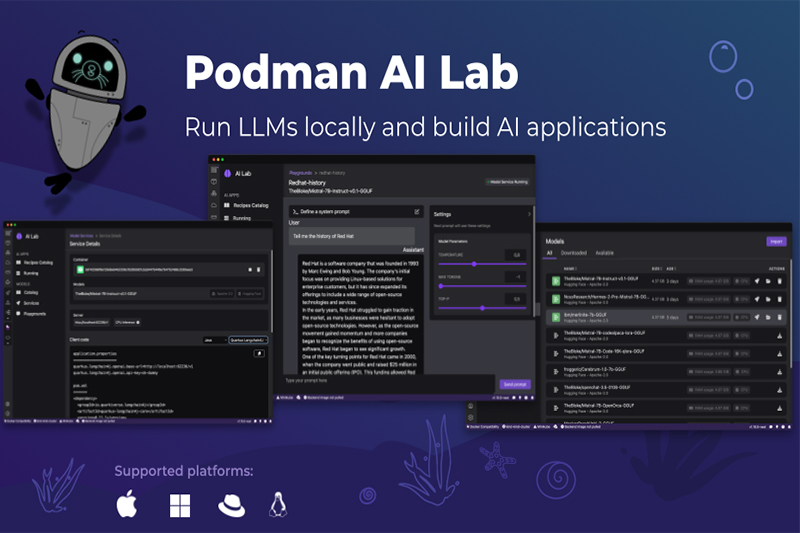Screen dimensions: 800x533
Task: Adjust the Top-P slider
Action: click(x=482, y=308)
